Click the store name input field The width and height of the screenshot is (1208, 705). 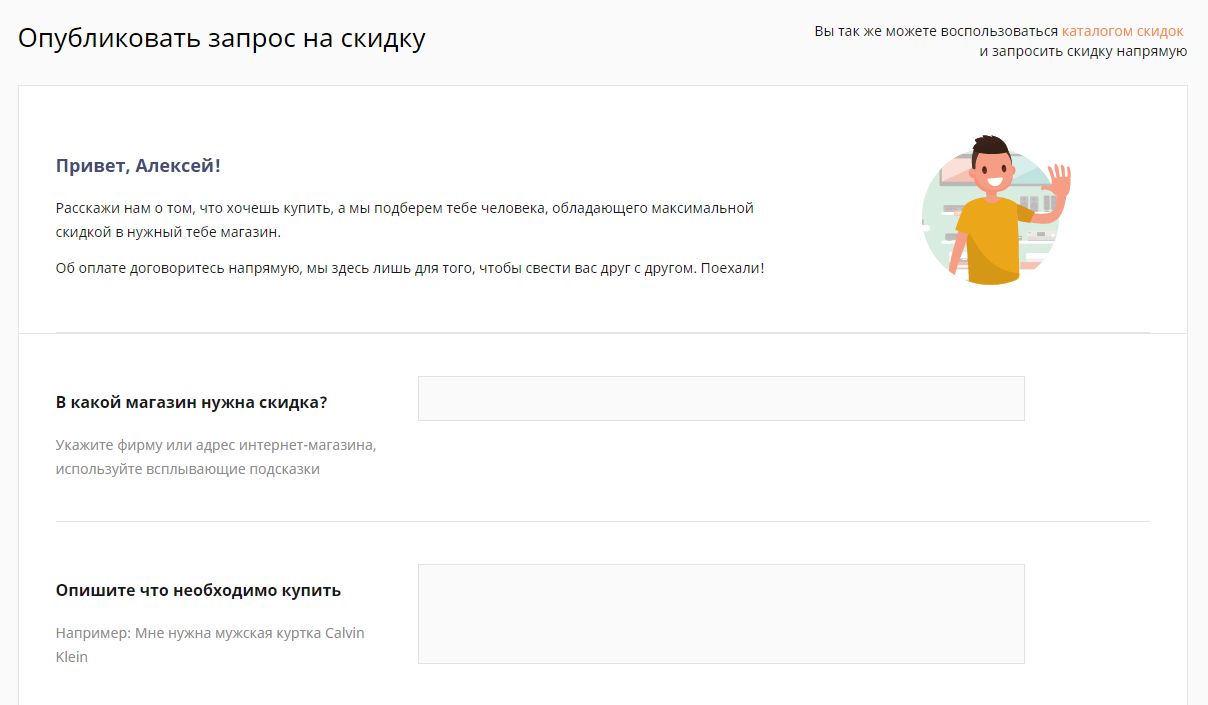pyautogui.click(x=721, y=398)
